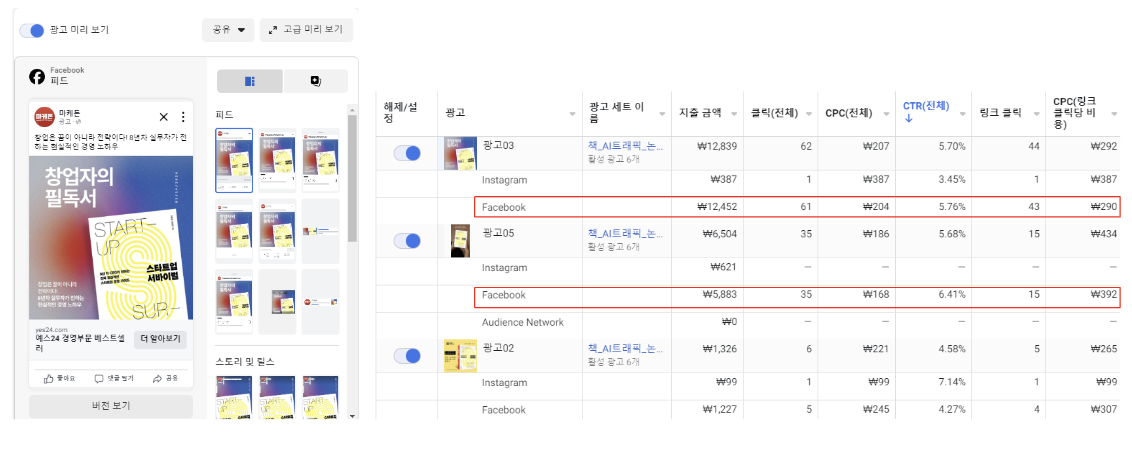The image size is (1132, 455).
Task: Click the spend value ₩1,227
Action: tap(720, 410)
